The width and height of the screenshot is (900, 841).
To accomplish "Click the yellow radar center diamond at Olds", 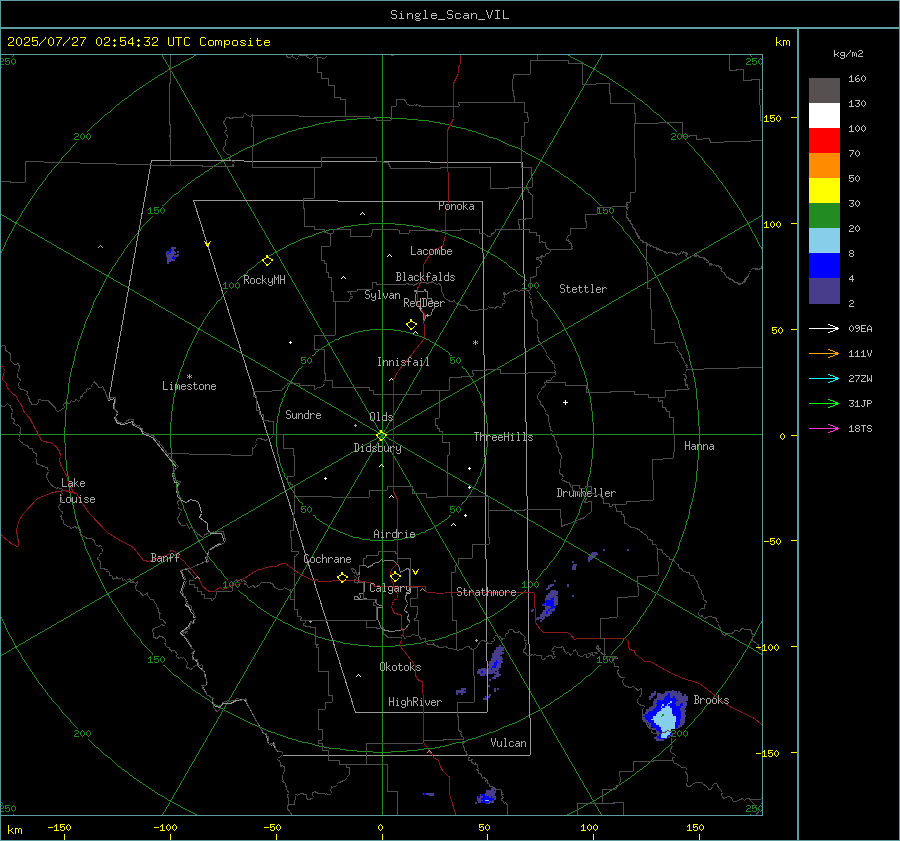I will [x=382, y=435].
